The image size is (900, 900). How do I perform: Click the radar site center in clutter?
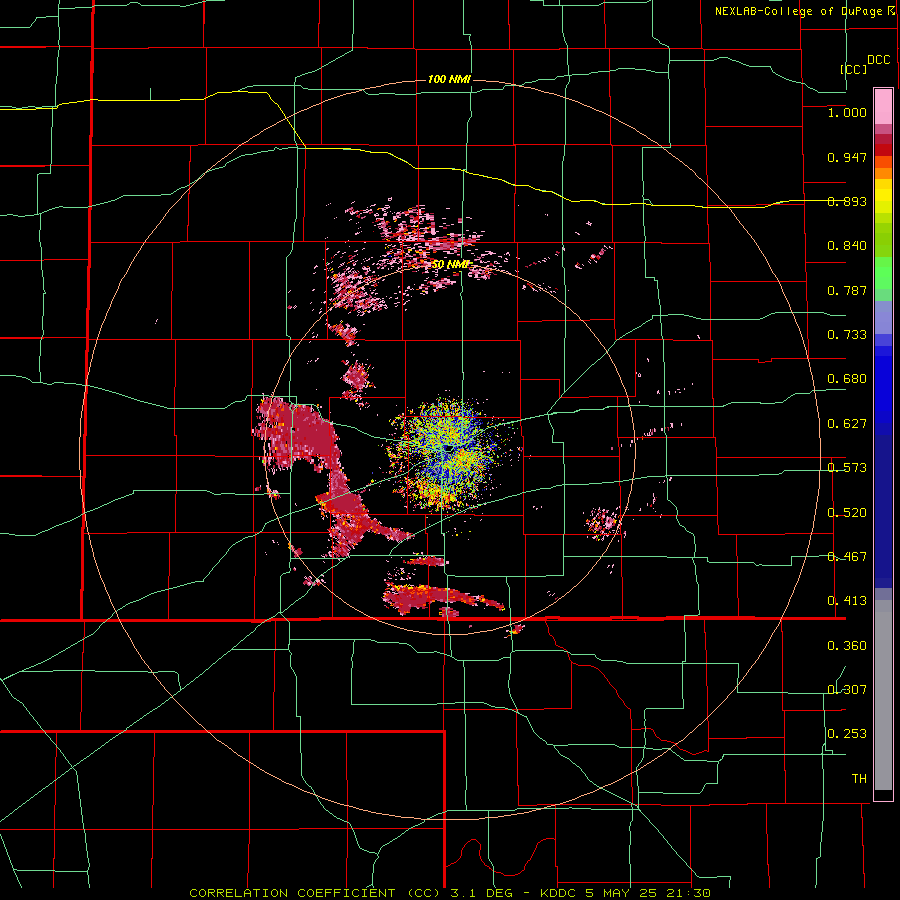coord(448,448)
